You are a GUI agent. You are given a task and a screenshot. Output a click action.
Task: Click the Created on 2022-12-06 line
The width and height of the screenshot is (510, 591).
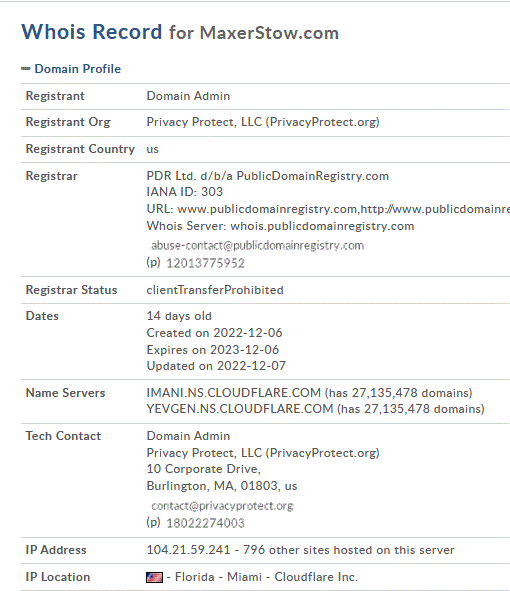214,333
